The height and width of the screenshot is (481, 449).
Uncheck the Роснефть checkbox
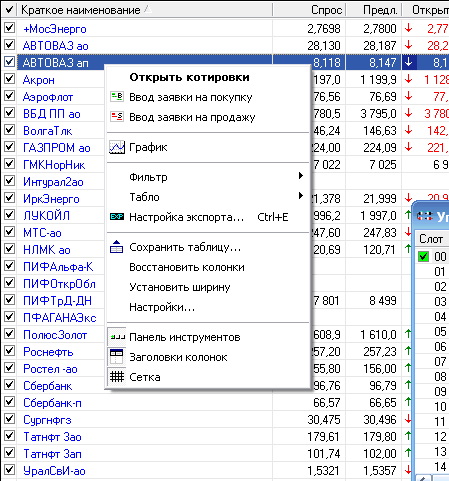click(9, 351)
